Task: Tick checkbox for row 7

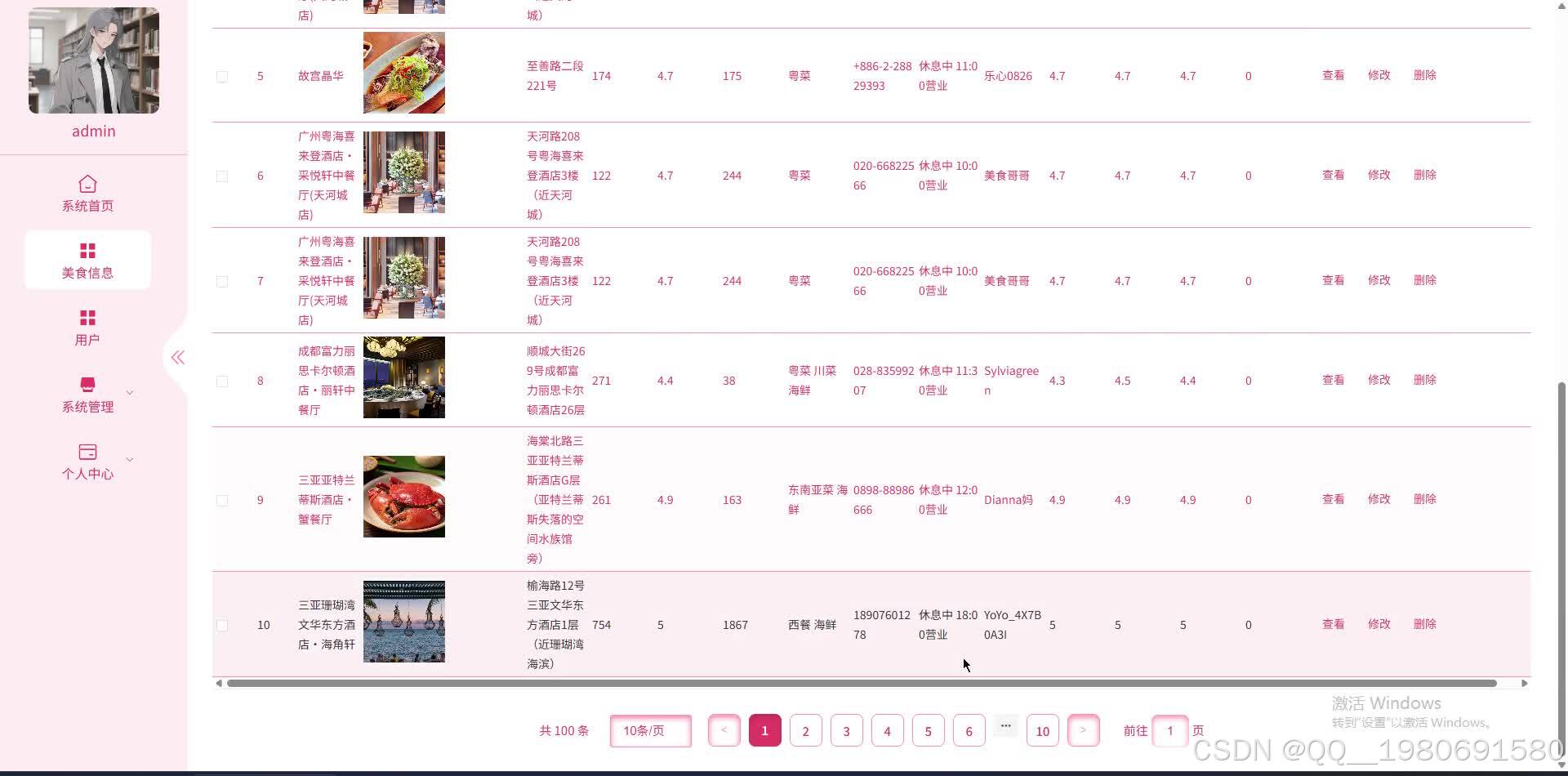Action: 222,281
